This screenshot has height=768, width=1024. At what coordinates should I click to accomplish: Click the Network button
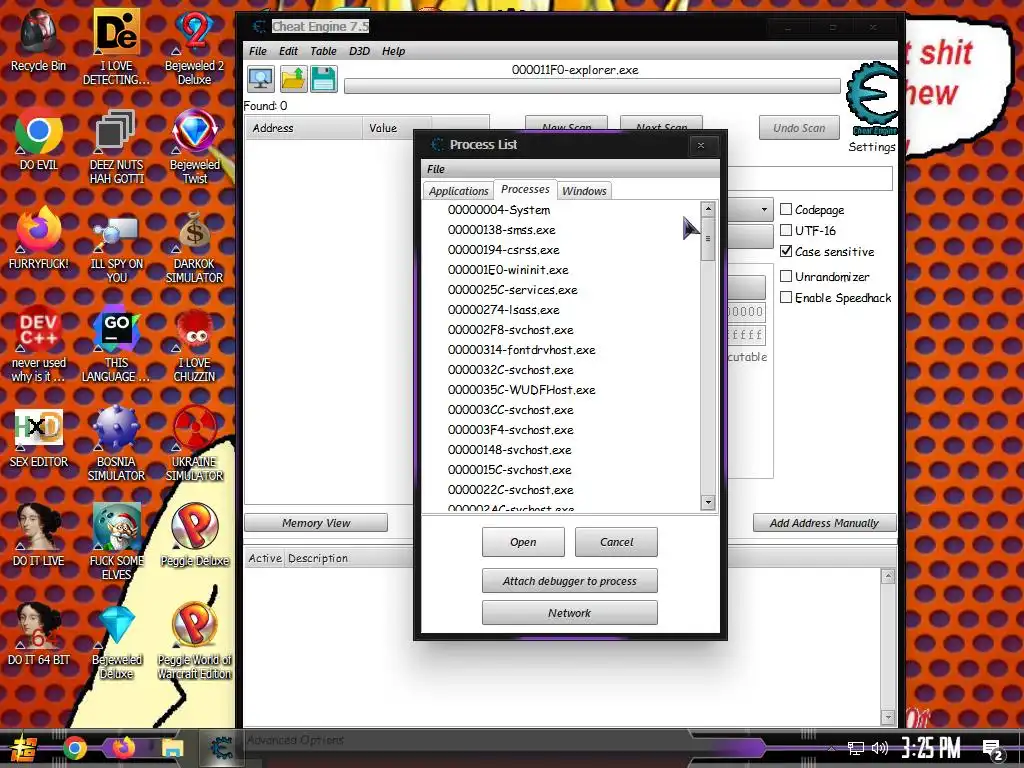pos(569,613)
